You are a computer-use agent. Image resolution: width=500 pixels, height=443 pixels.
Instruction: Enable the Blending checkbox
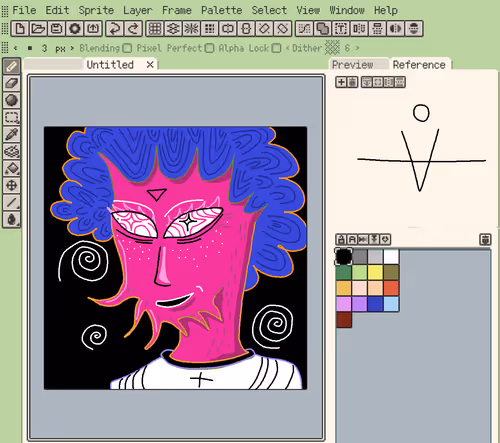[127, 48]
